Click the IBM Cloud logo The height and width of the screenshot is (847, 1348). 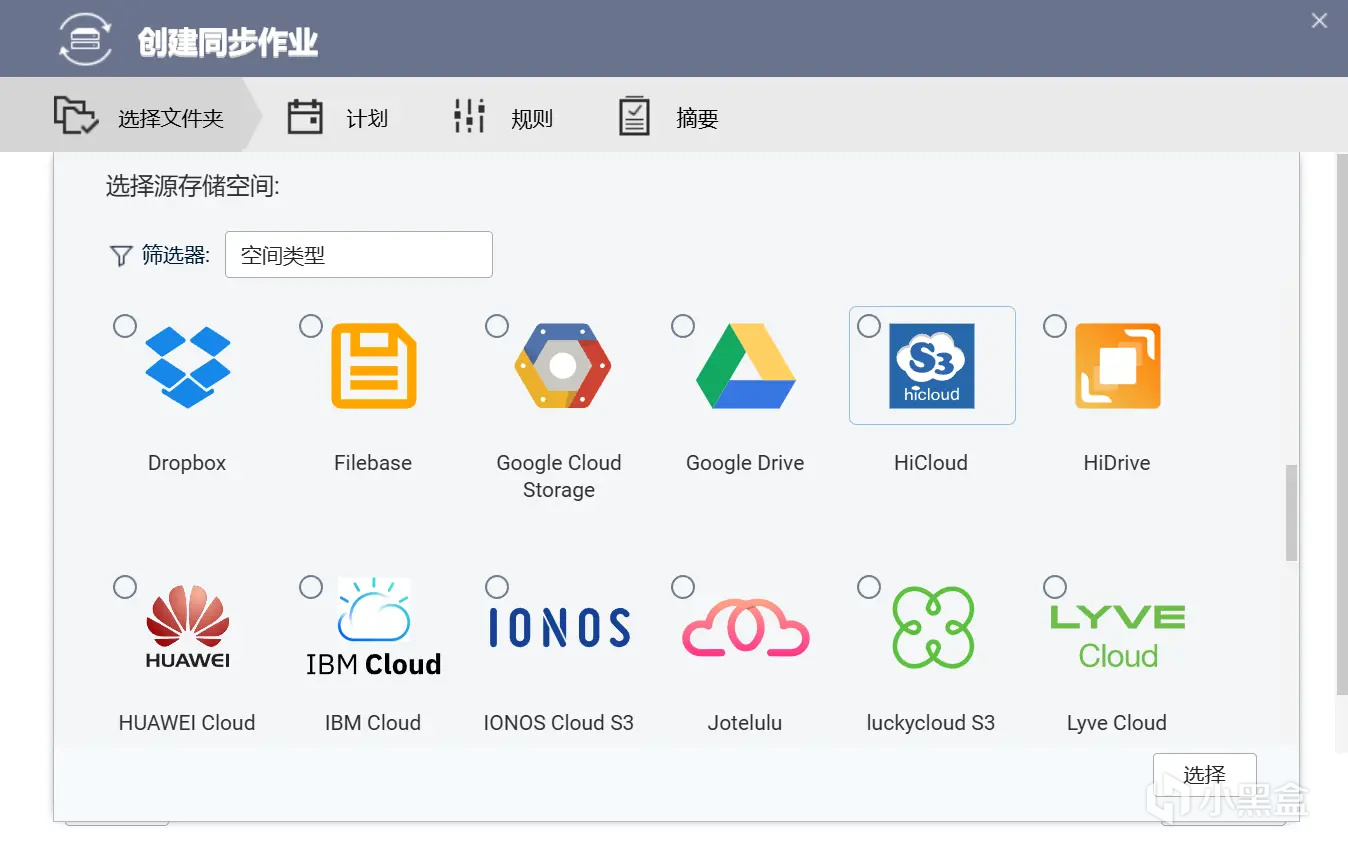tap(373, 627)
